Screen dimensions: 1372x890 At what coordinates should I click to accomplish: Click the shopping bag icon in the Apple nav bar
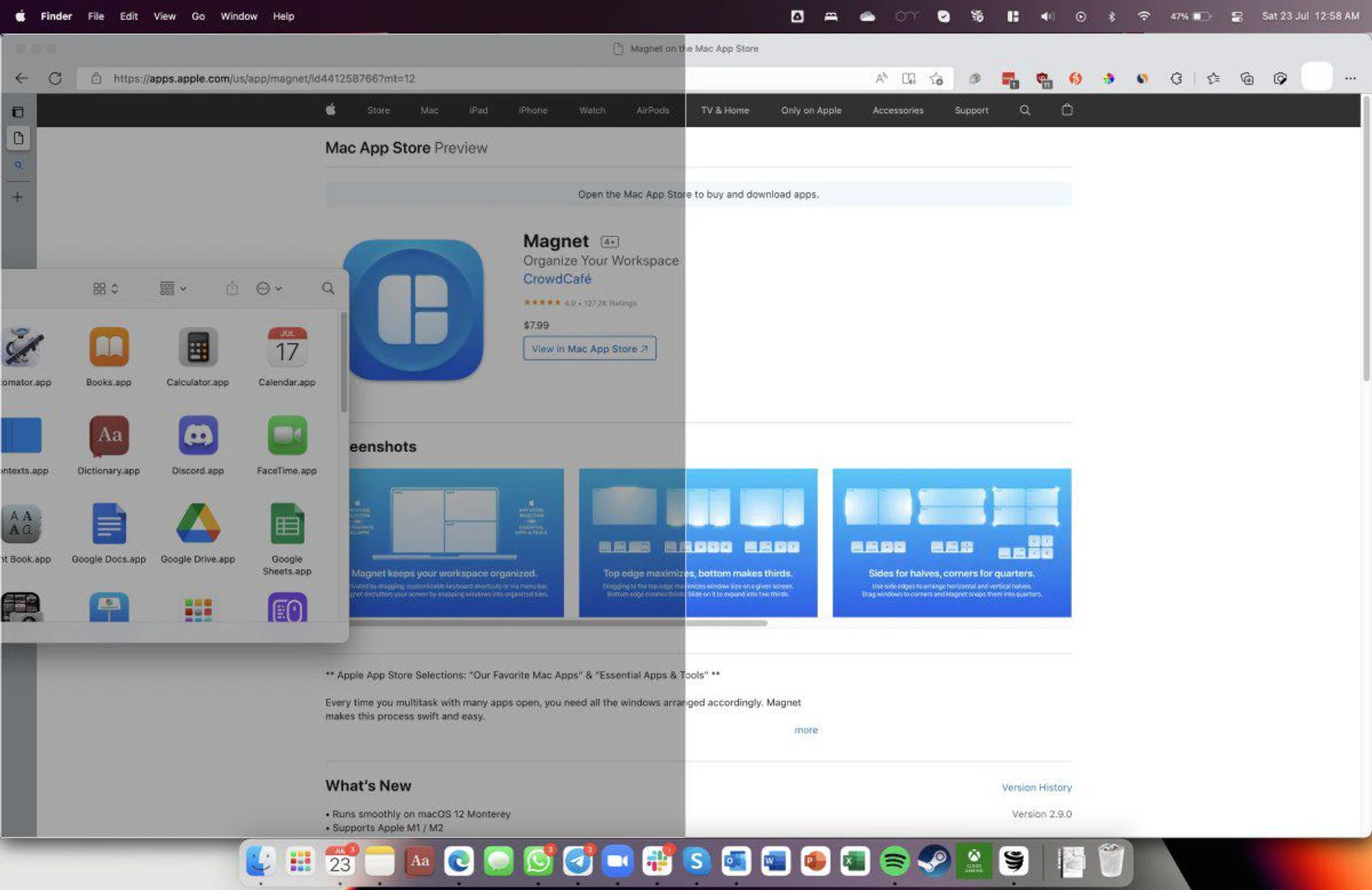click(1067, 110)
